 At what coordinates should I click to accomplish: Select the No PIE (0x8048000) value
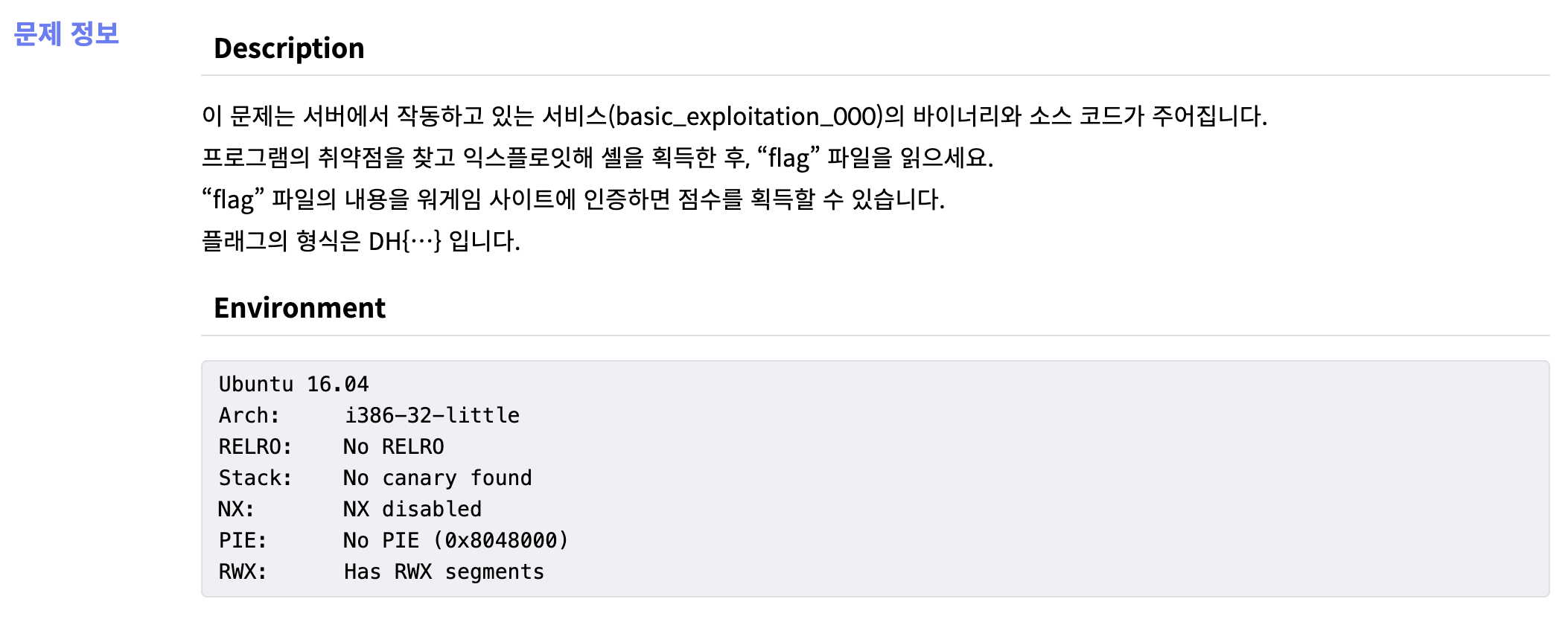point(456,540)
